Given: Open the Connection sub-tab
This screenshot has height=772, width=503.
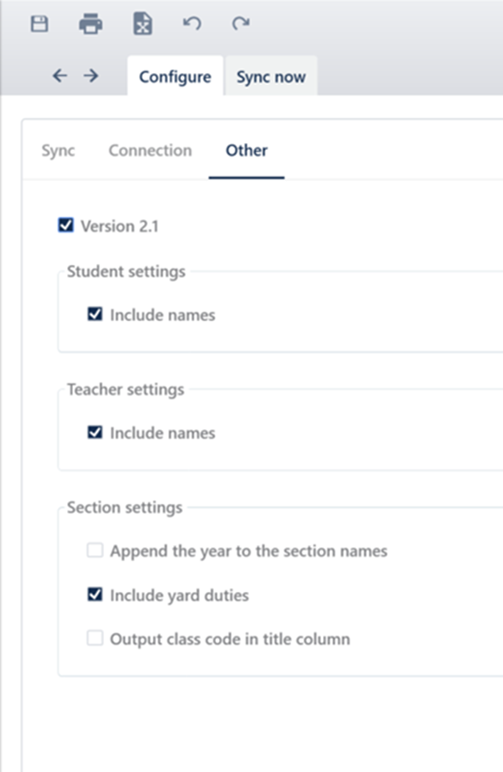Looking at the screenshot, I should pyautogui.click(x=150, y=150).
